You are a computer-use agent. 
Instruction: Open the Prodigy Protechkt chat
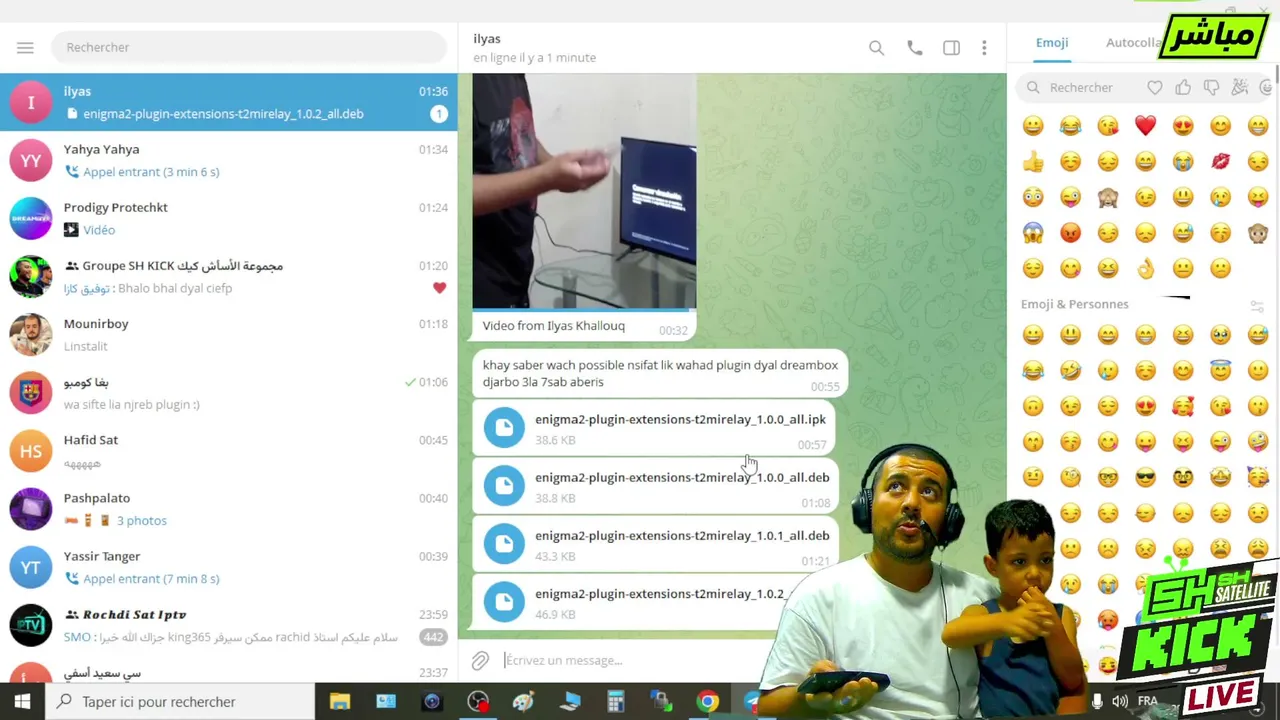228,218
